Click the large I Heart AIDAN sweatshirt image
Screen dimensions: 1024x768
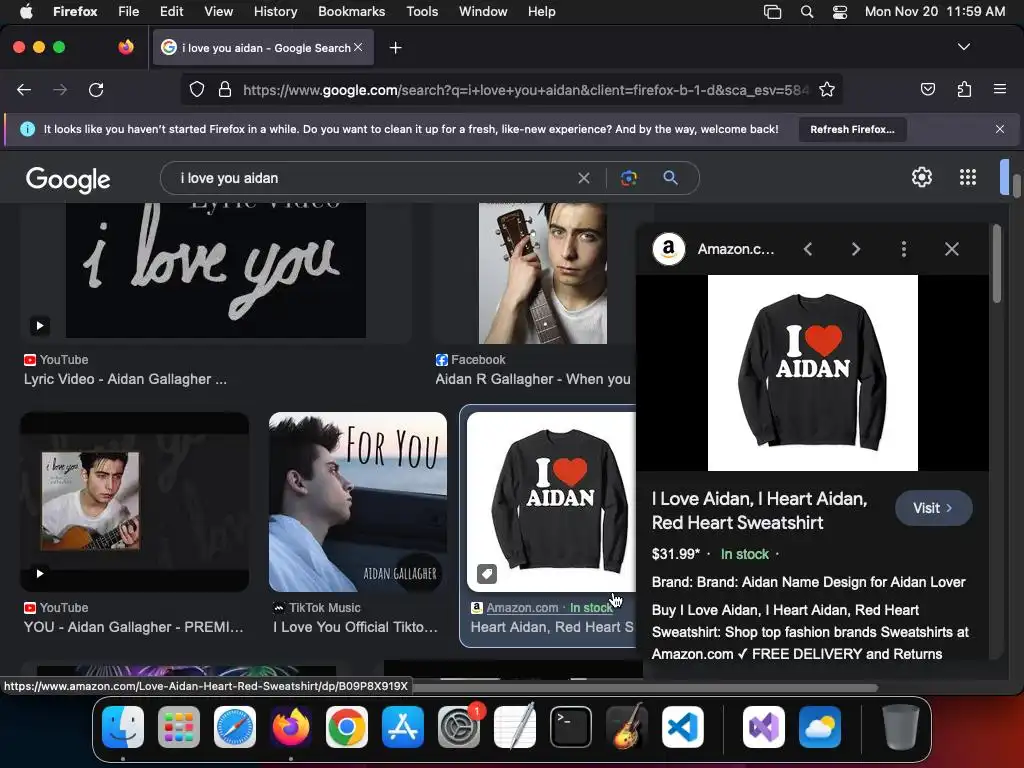(812, 372)
